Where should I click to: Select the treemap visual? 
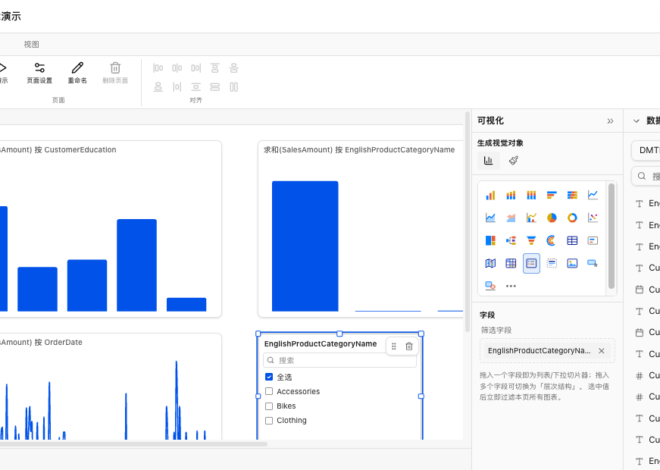coord(490,241)
